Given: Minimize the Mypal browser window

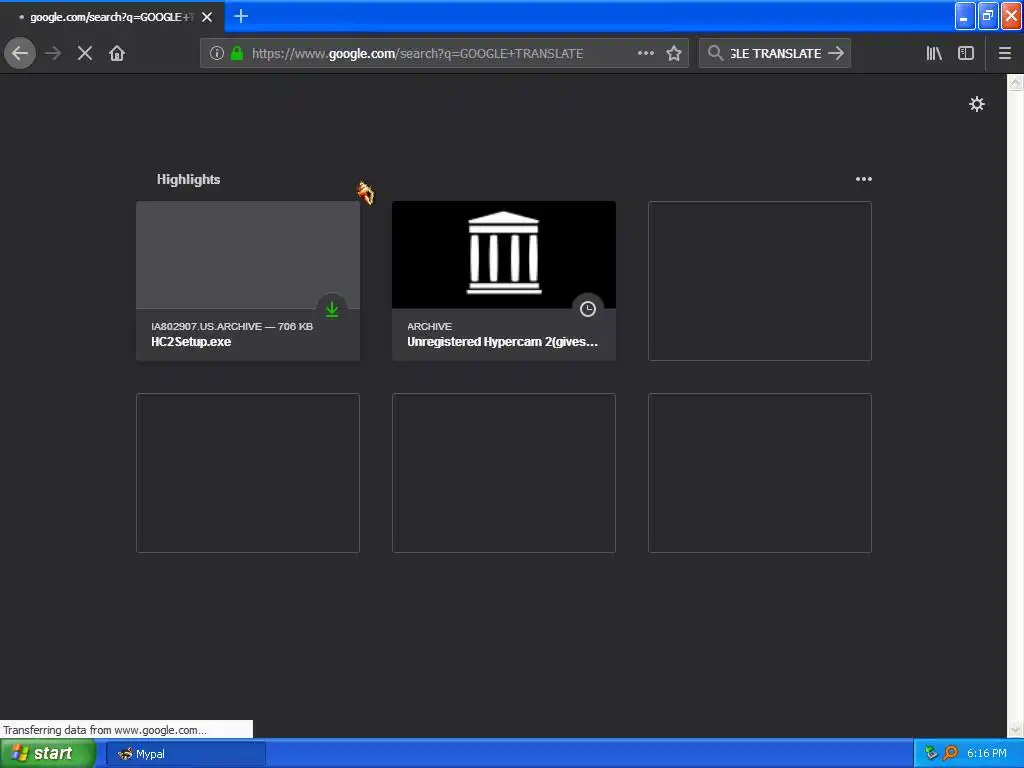Looking at the screenshot, I should 965,16.
